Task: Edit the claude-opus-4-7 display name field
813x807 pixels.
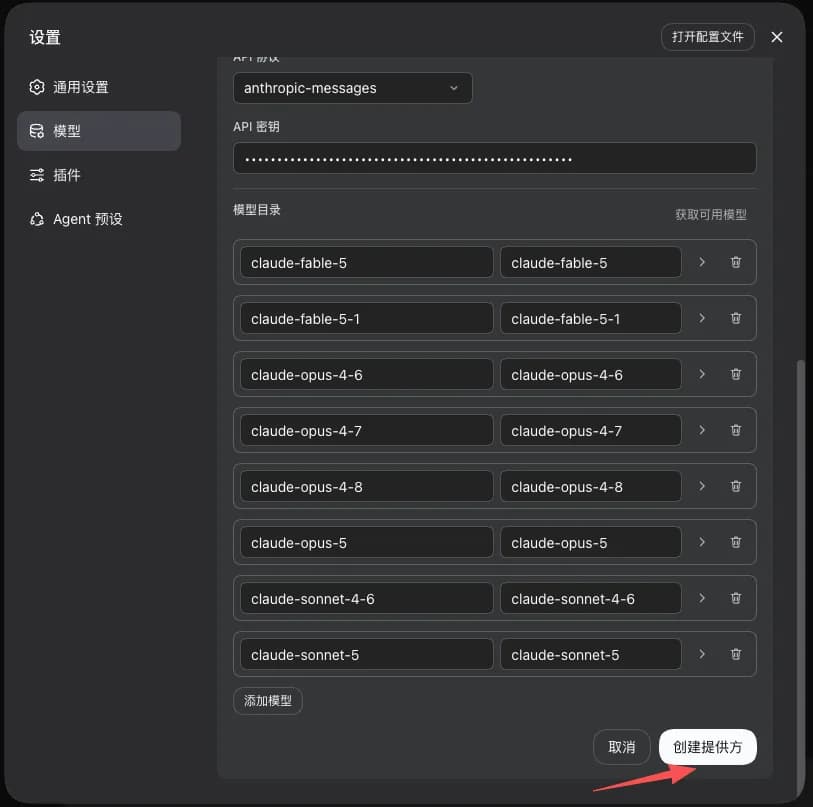Action: click(x=591, y=430)
